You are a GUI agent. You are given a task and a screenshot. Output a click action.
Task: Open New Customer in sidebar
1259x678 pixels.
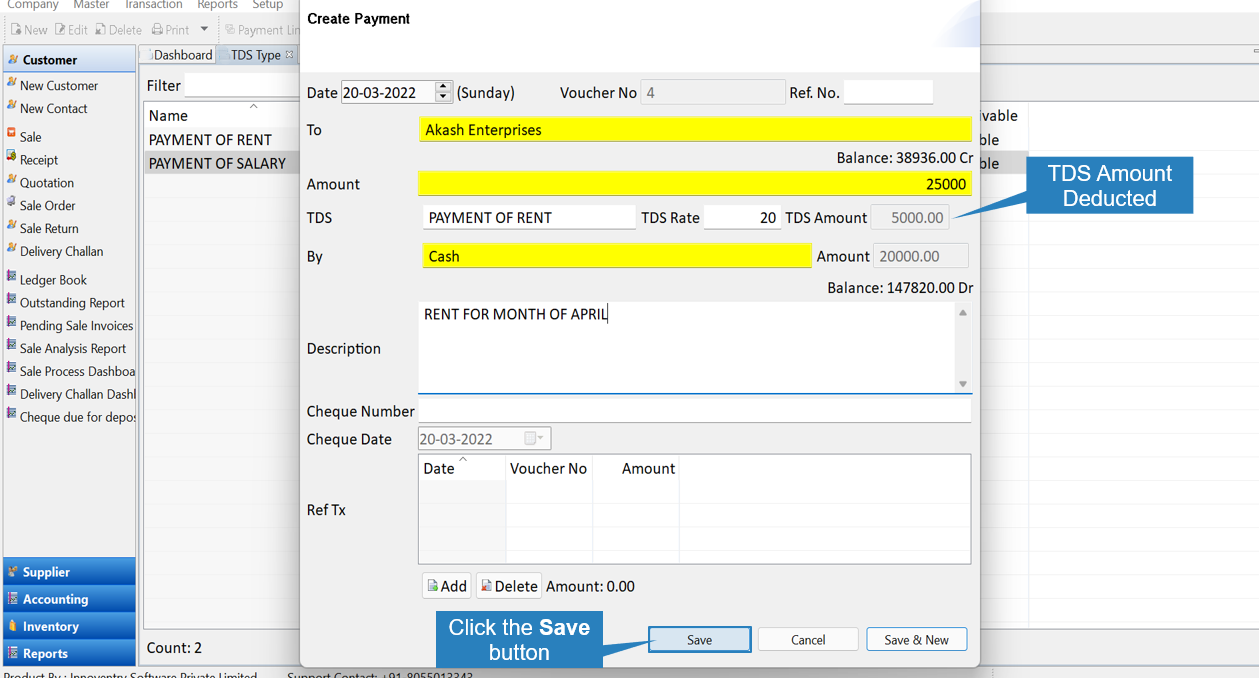tap(59, 86)
